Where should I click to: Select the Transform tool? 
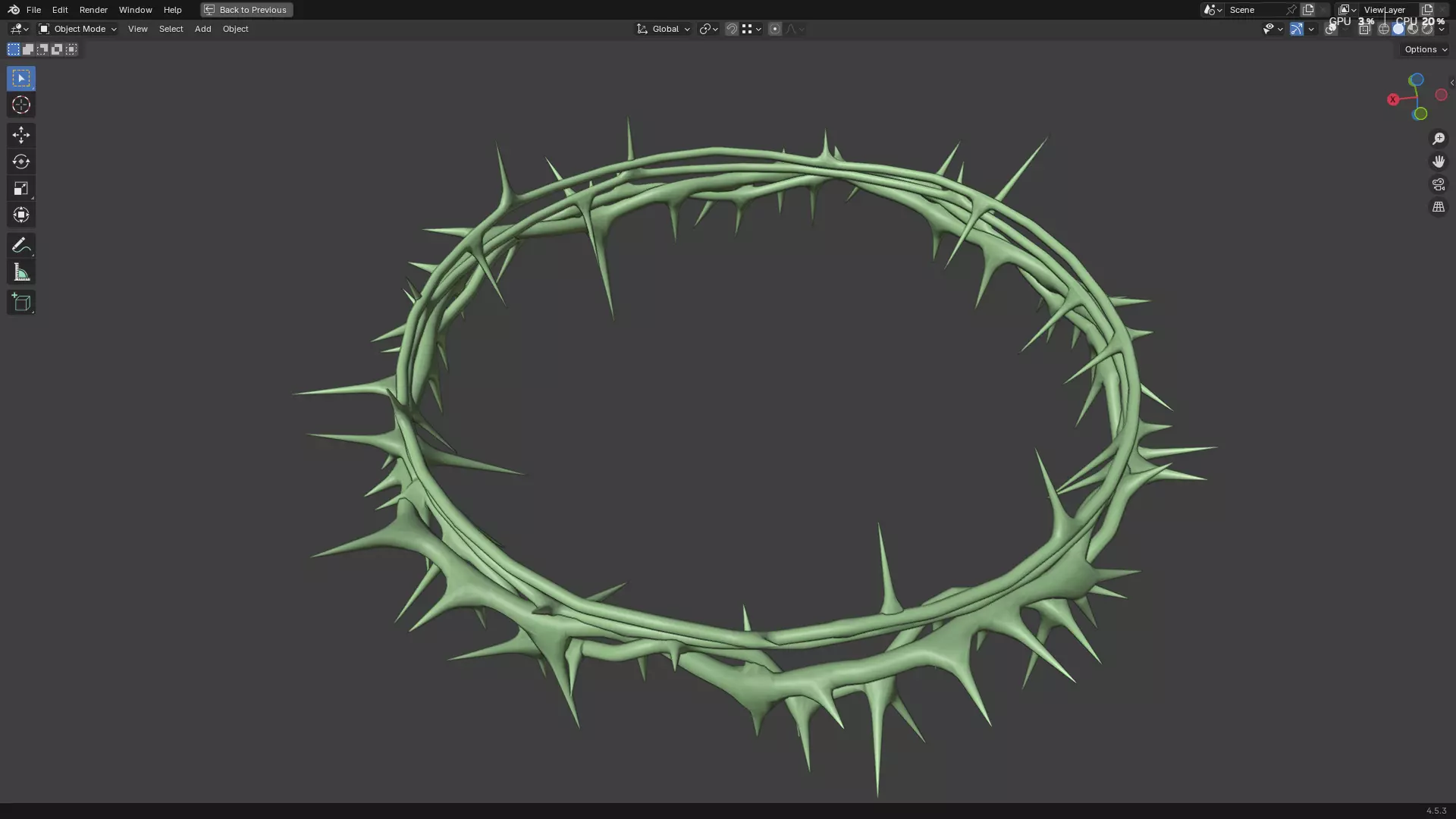pyautogui.click(x=20, y=215)
